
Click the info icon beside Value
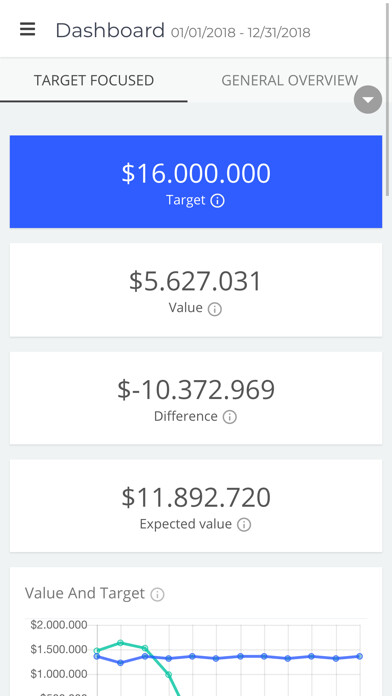215,309
